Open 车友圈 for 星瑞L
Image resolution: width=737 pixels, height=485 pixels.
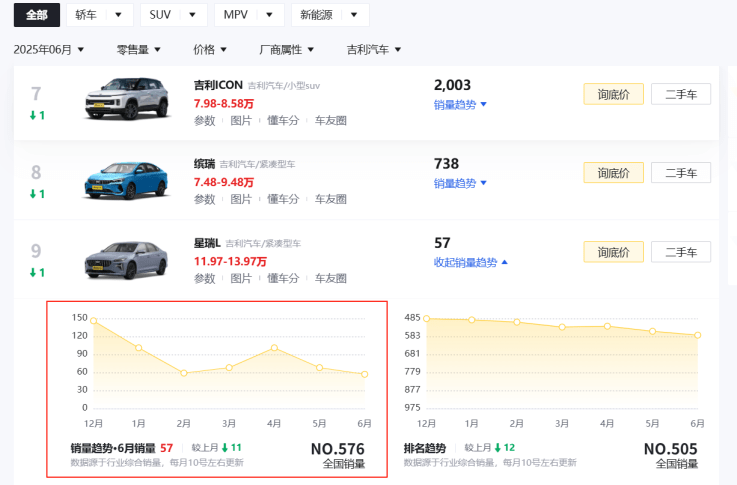[330, 279]
